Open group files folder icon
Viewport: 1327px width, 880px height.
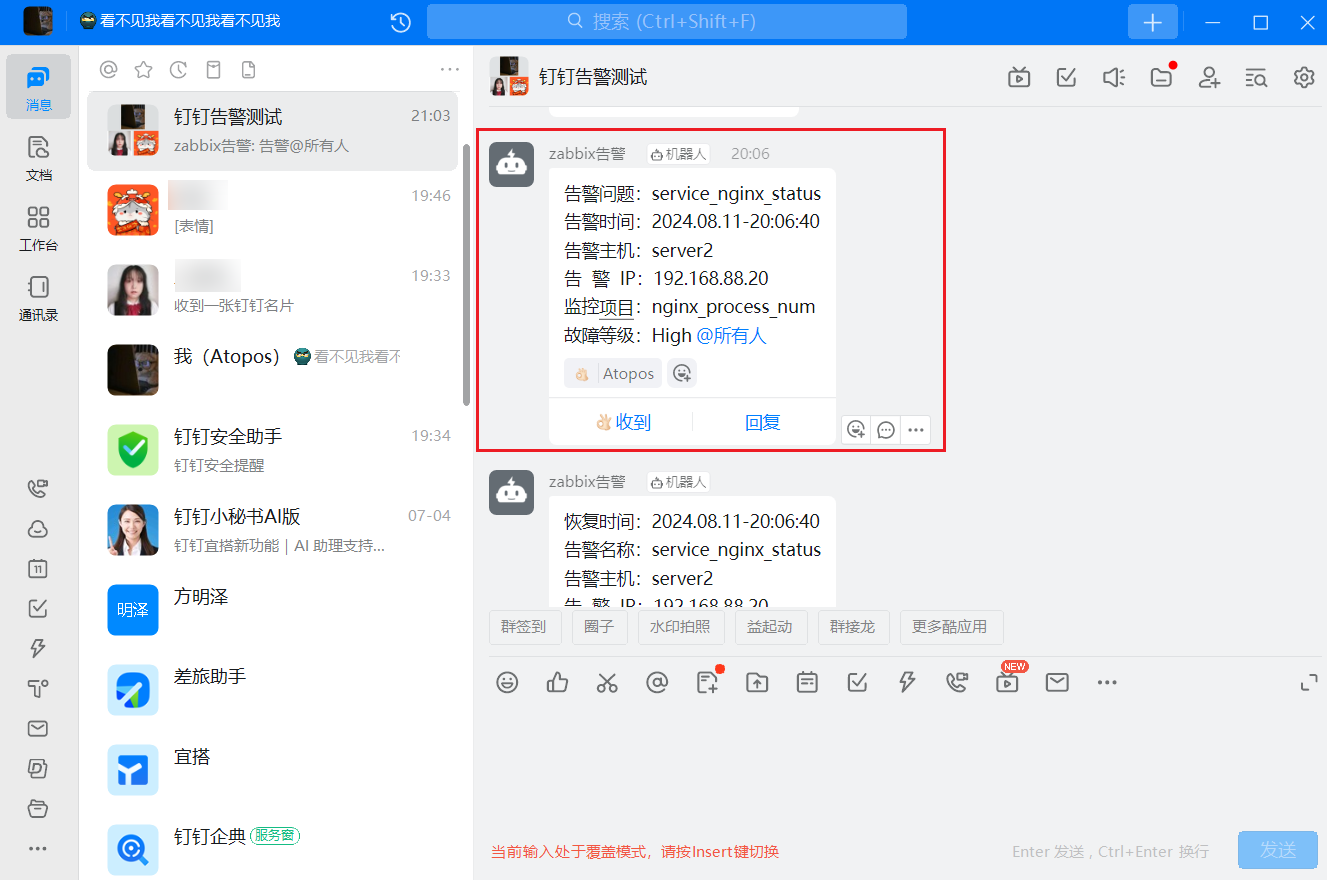click(x=1160, y=77)
